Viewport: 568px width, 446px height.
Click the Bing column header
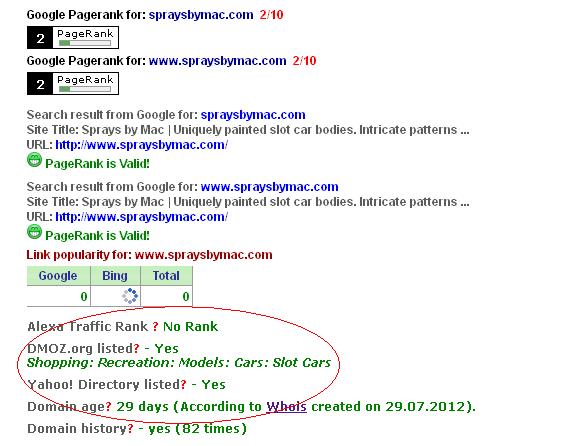115,276
